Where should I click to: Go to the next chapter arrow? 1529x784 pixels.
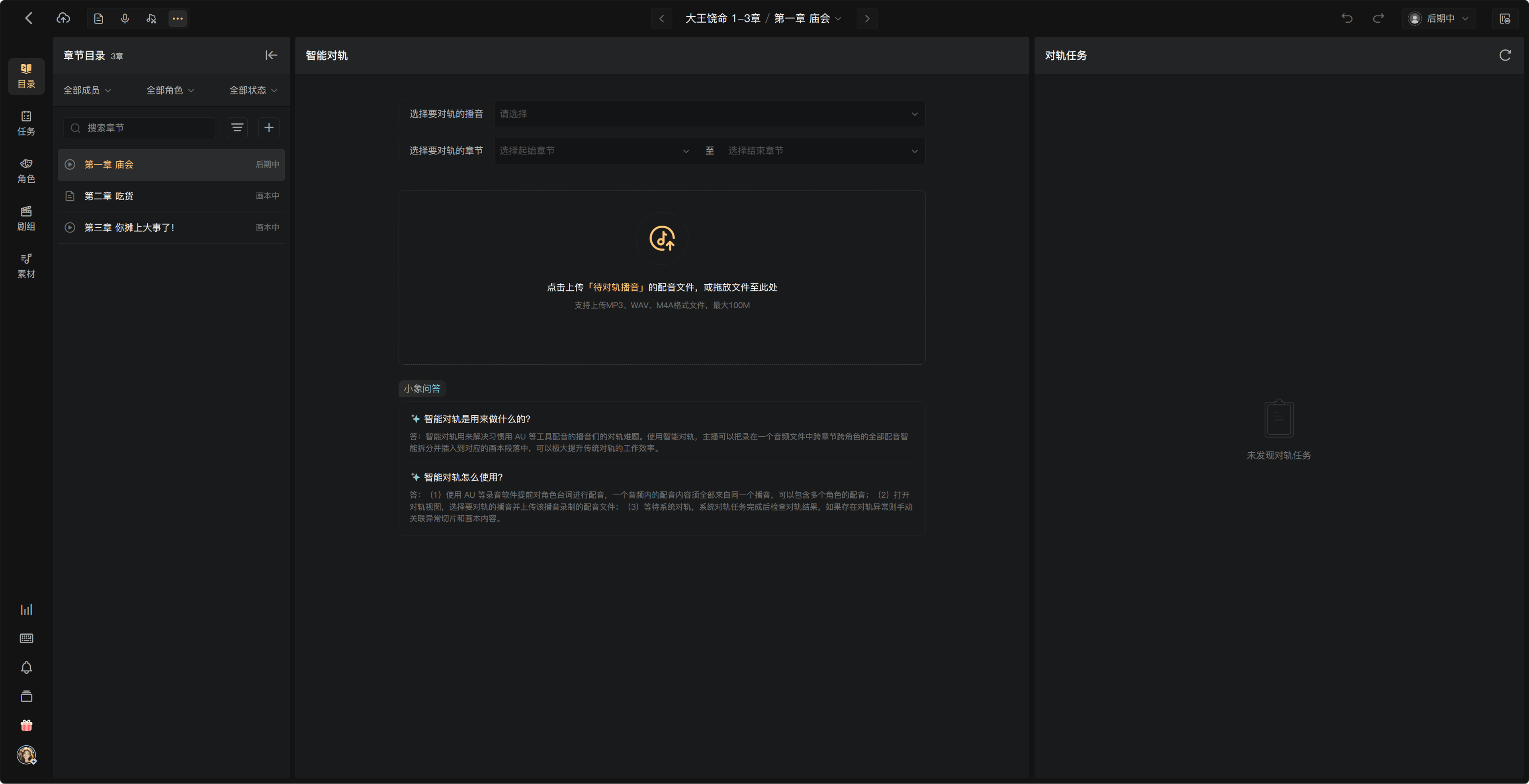[x=866, y=19]
